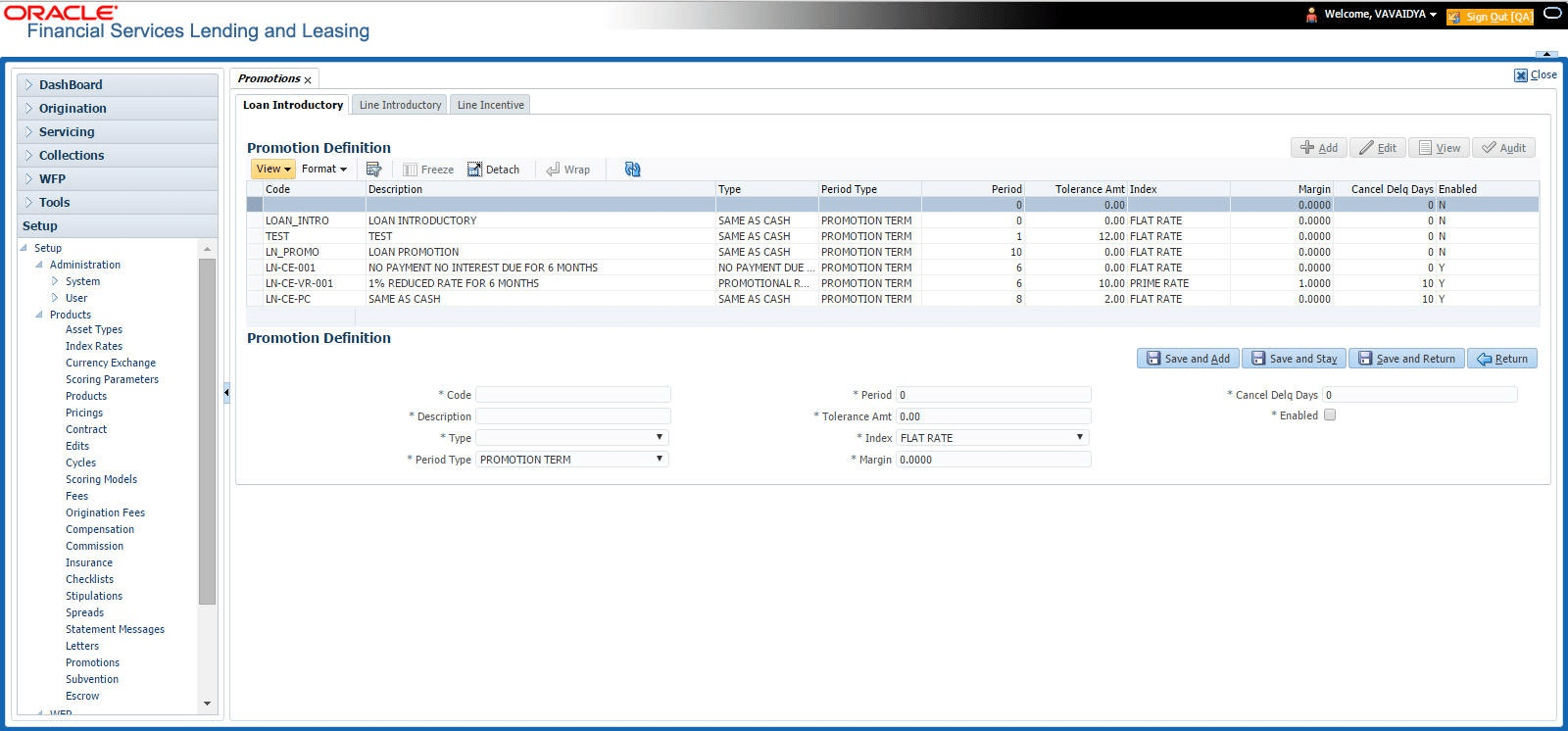Expand the User tree node
1568x731 pixels.
pos(55,298)
